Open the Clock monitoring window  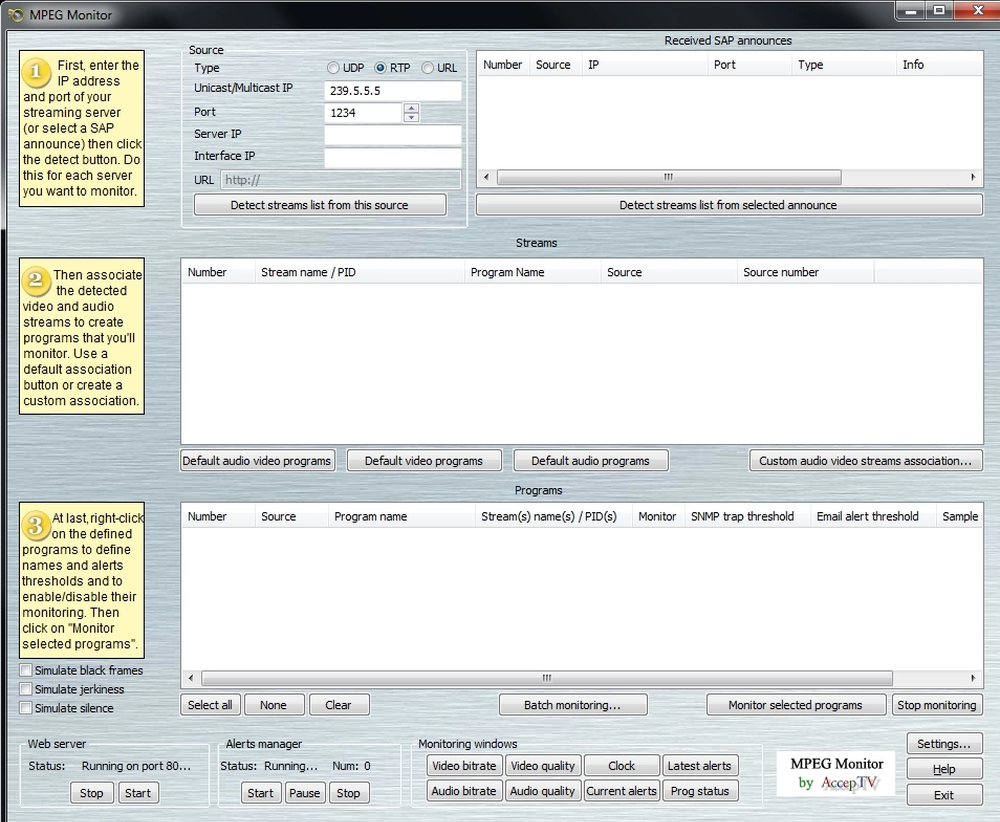click(622, 765)
